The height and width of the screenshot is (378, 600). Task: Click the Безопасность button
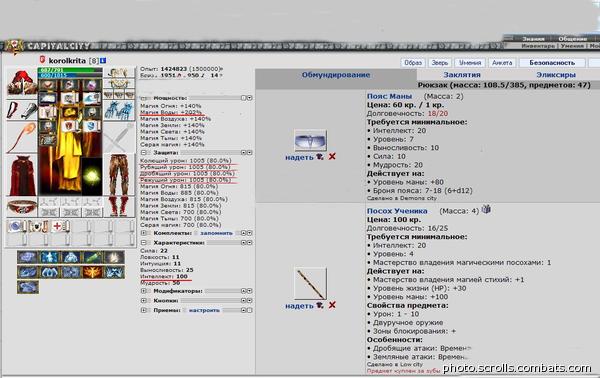point(552,63)
